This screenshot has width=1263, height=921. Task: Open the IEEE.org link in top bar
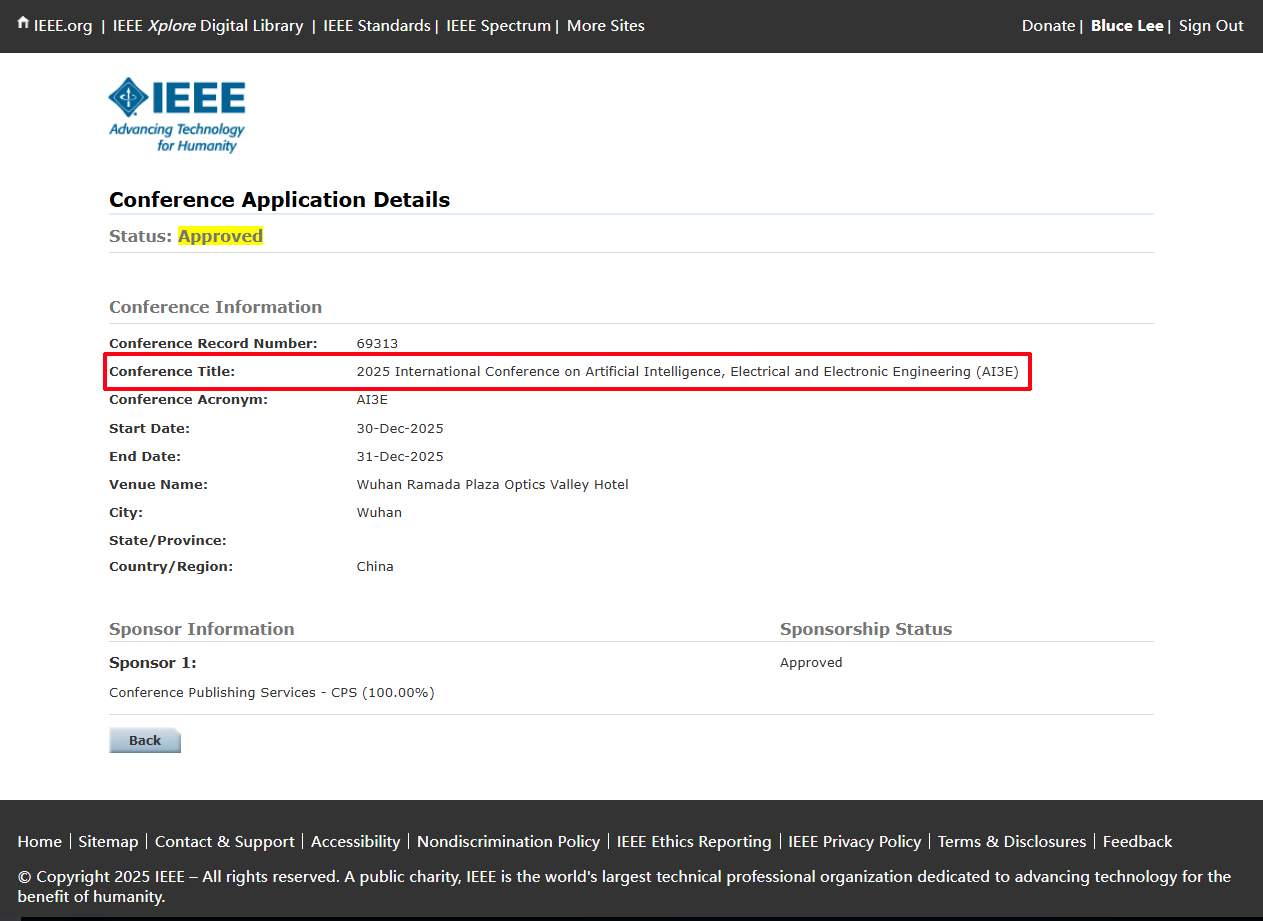(63, 26)
